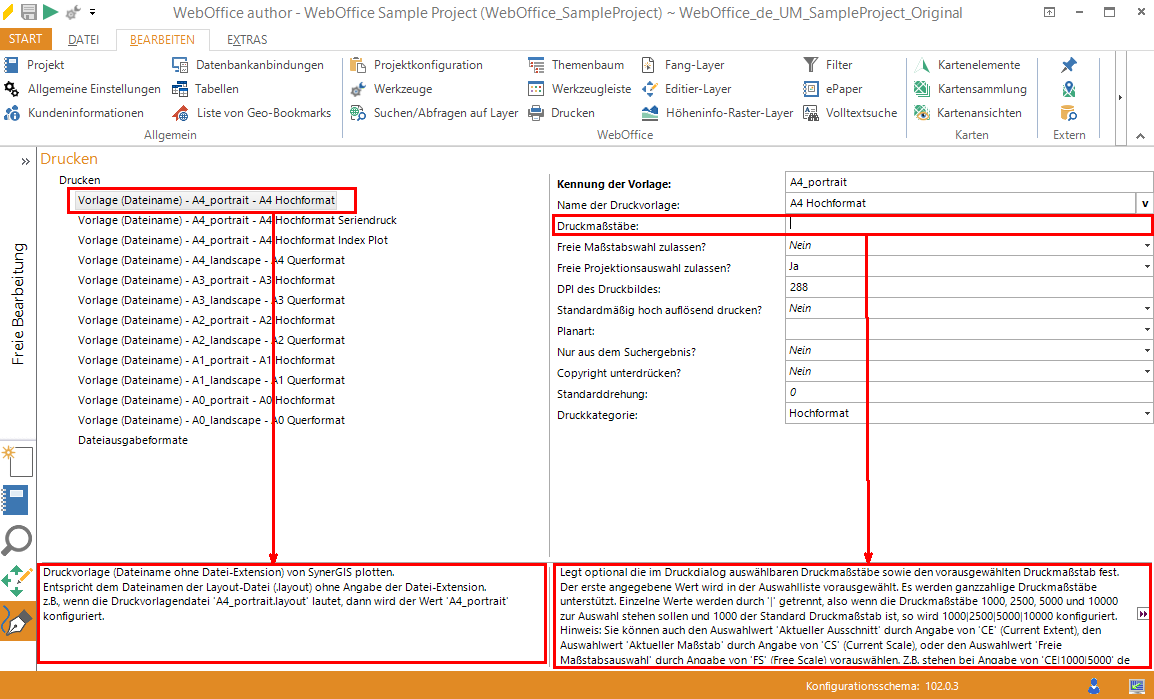The image size is (1154, 699).
Task: Open the Themenbaum configuration
Action: pos(587,65)
